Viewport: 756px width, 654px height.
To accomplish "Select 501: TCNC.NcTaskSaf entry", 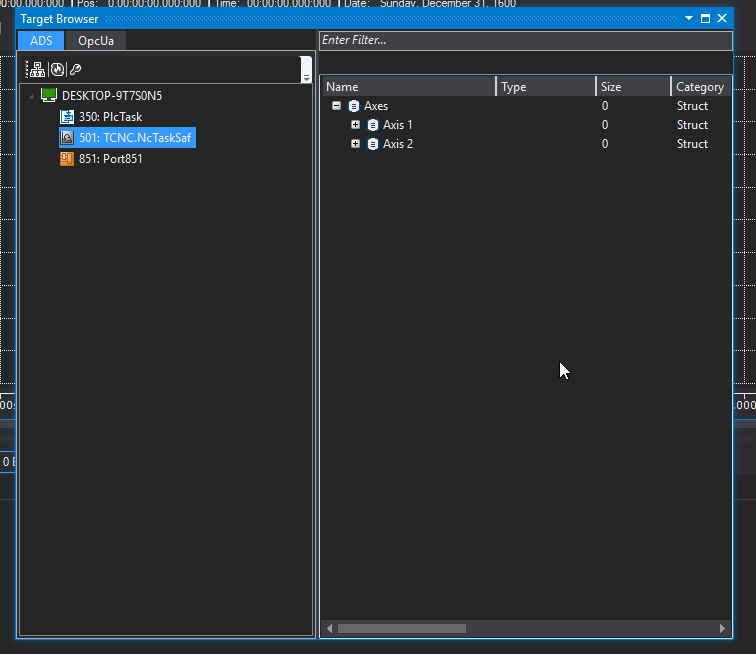I will (x=135, y=137).
